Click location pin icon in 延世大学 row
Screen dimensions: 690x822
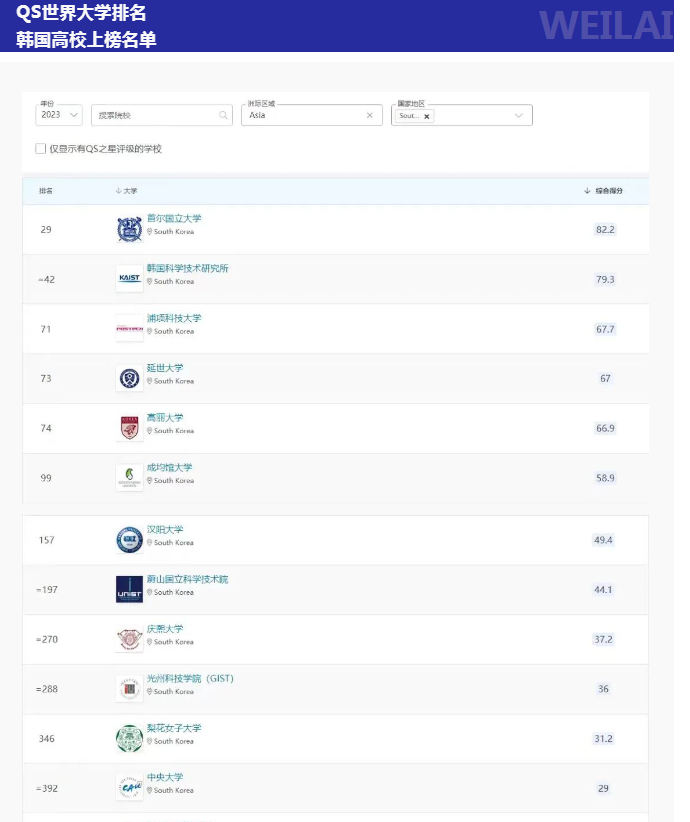point(149,381)
